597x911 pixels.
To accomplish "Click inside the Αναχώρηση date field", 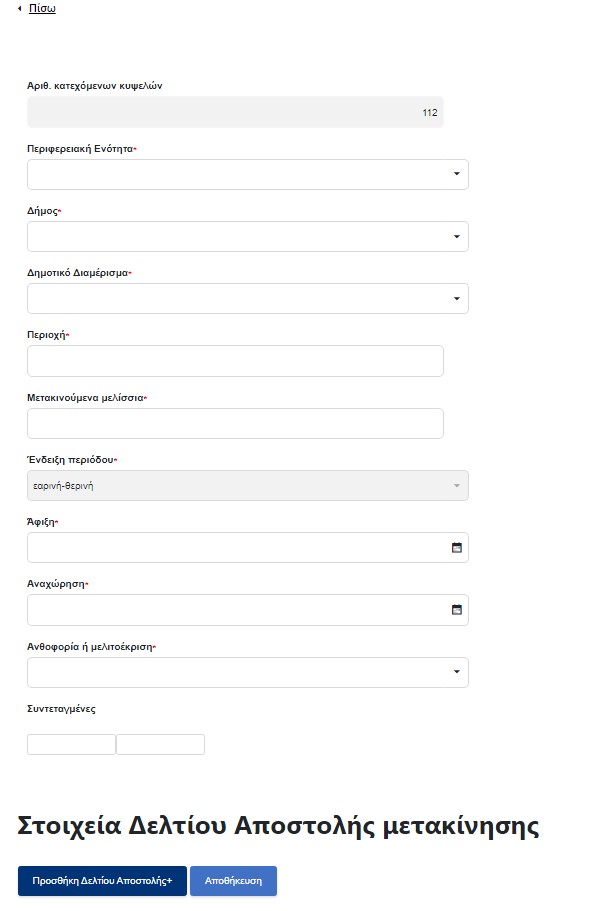I will click(x=247, y=610).
